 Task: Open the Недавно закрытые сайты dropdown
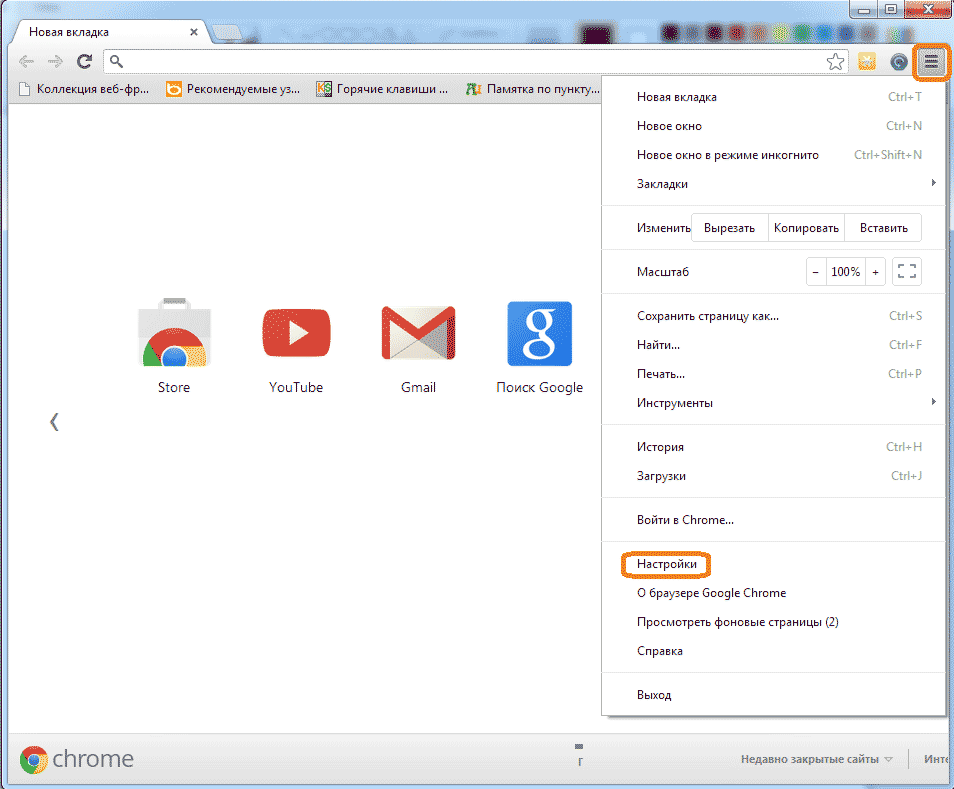click(x=817, y=760)
